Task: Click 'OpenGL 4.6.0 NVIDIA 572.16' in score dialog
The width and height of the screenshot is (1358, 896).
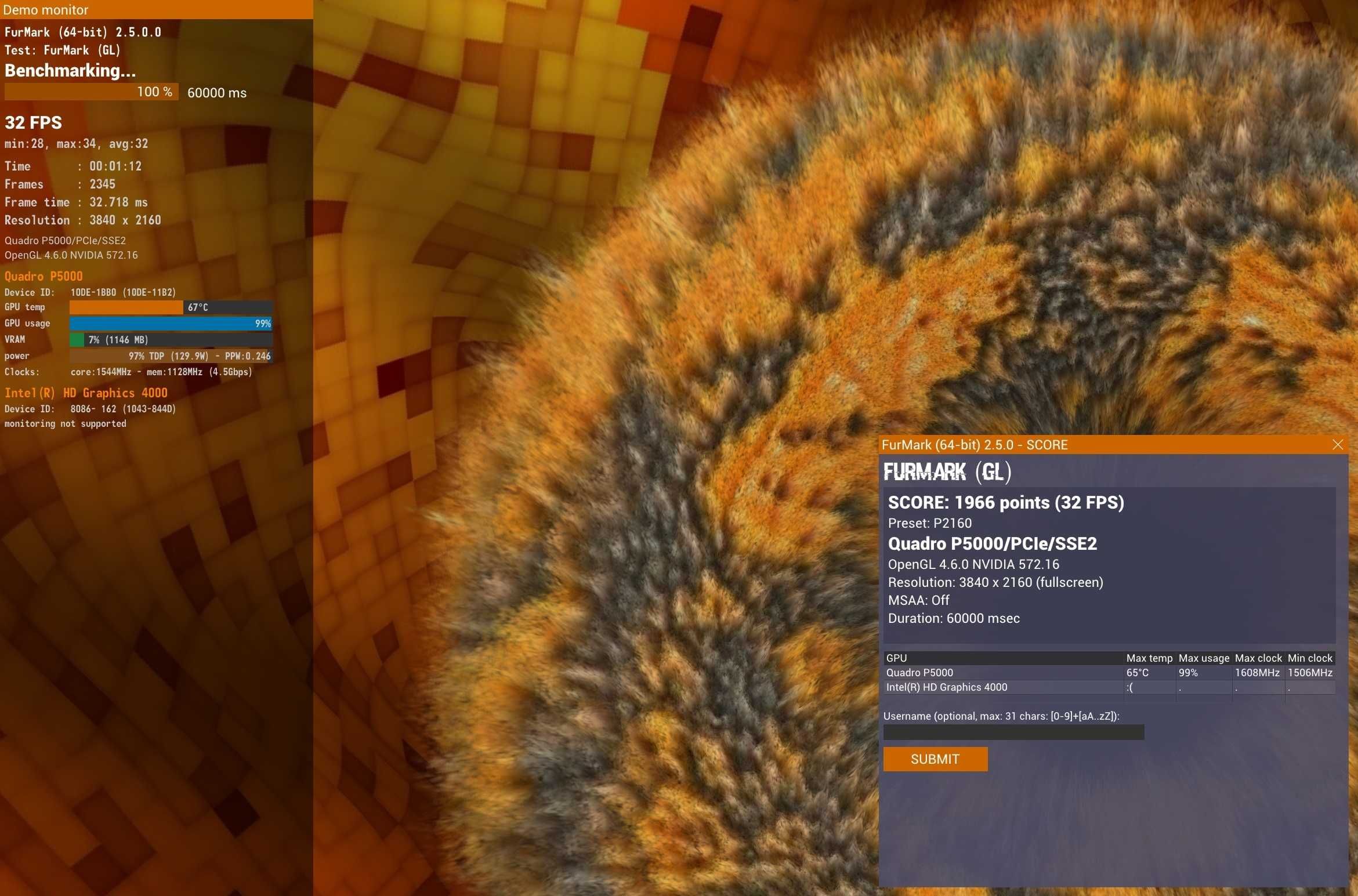Action: click(973, 564)
